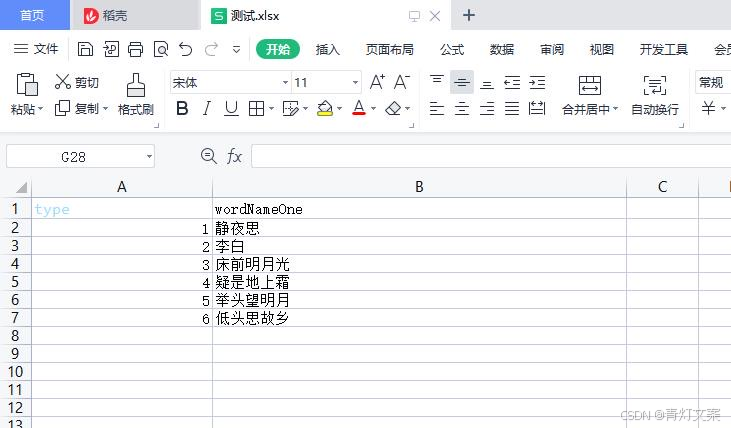Select the Format Painter (格式刷) tool
731x428 pixels.
[x=136, y=95]
